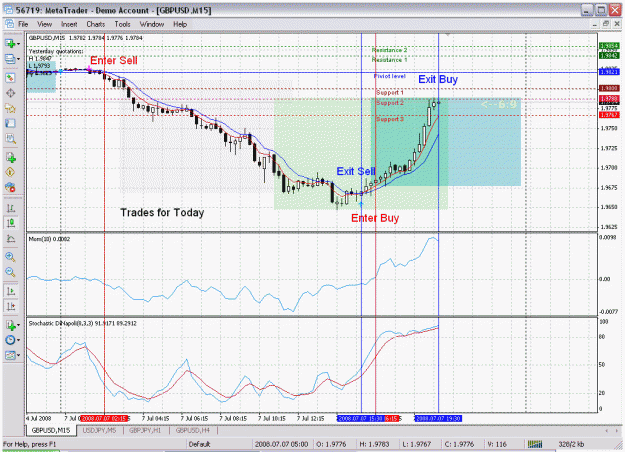Open the Navigator panel icon

[10, 108]
